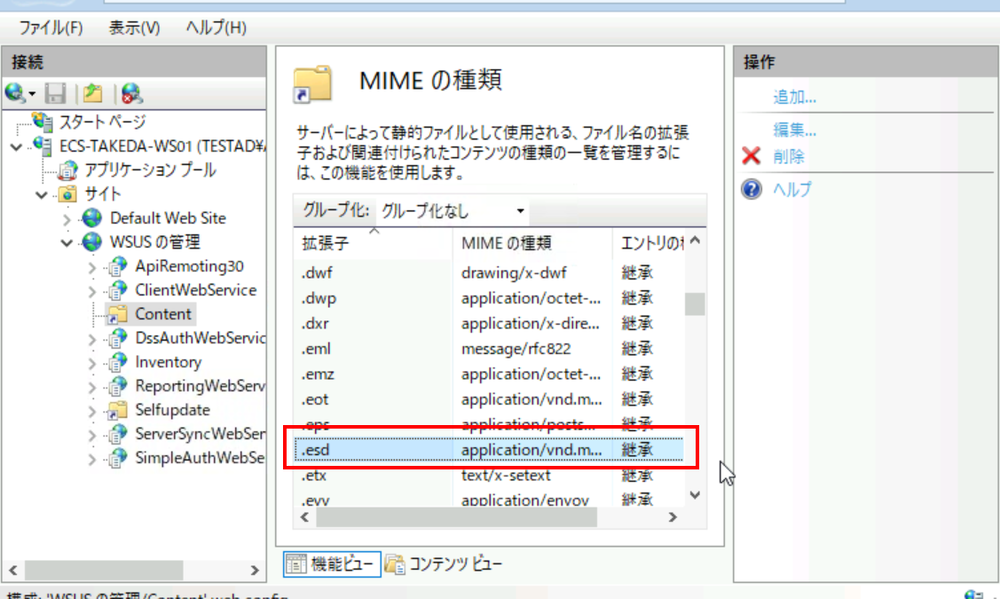Click the MIME の種類 folder header icon
Viewport: 1000px width, 599px height.
coord(312,84)
